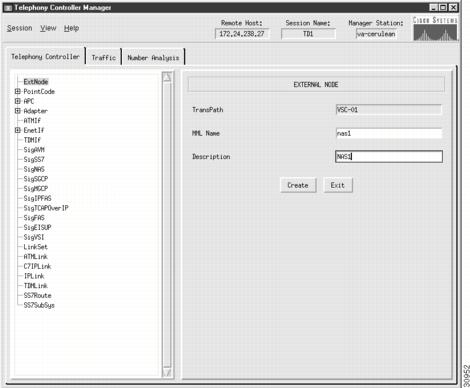Select the SigVSI tree item
This screenshot has height=388, width=470.
(34, 237)
